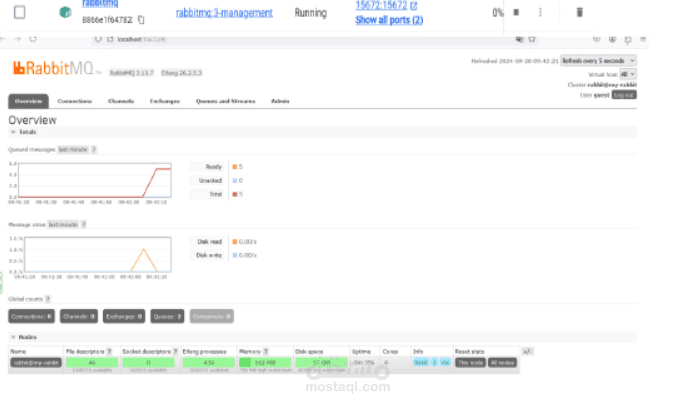This screenshot has width=696, height=402.
Task: Click Show all ports (2)
Action: [389, 20]
